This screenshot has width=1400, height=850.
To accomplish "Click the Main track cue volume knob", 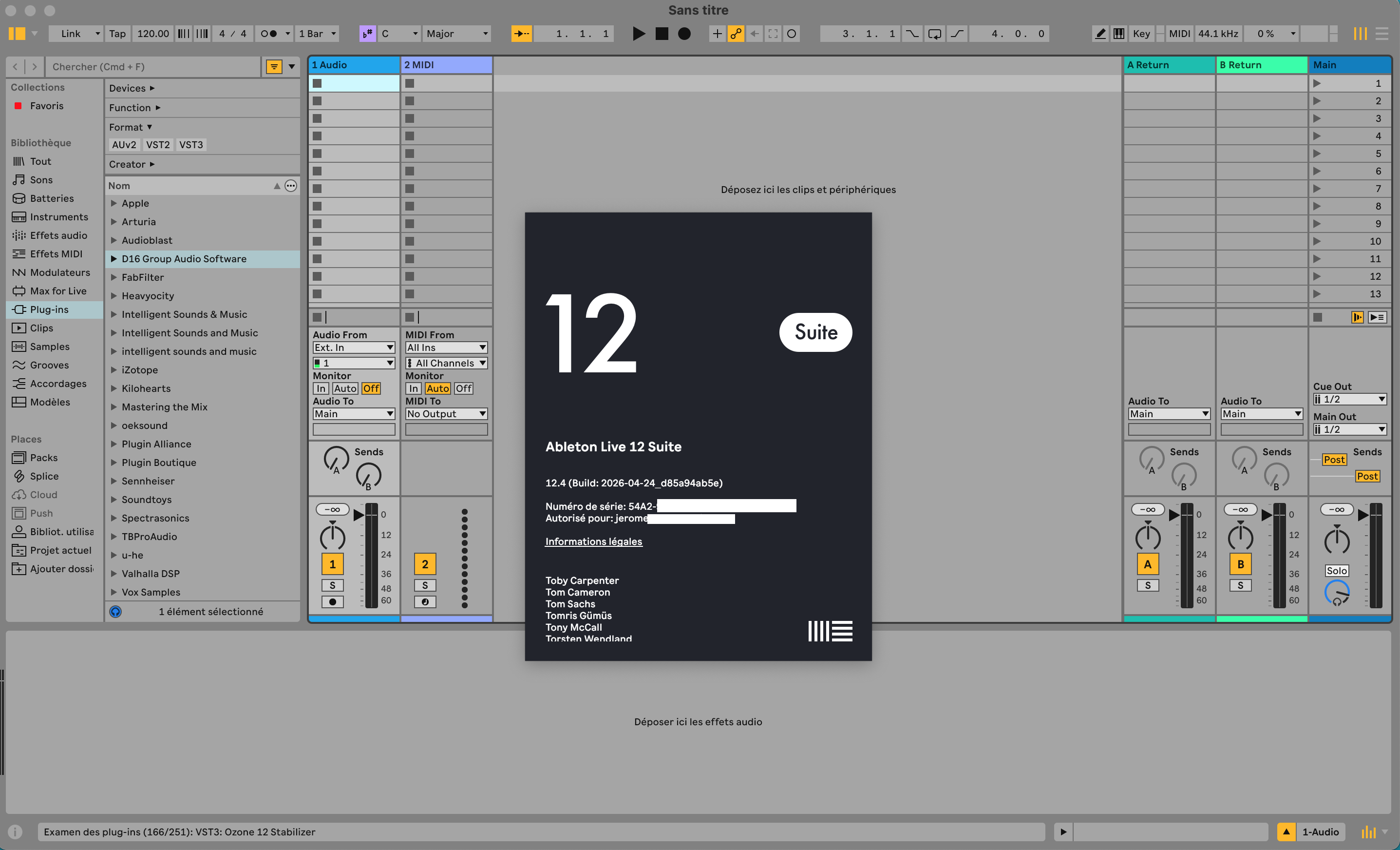I will [1336, 593].
